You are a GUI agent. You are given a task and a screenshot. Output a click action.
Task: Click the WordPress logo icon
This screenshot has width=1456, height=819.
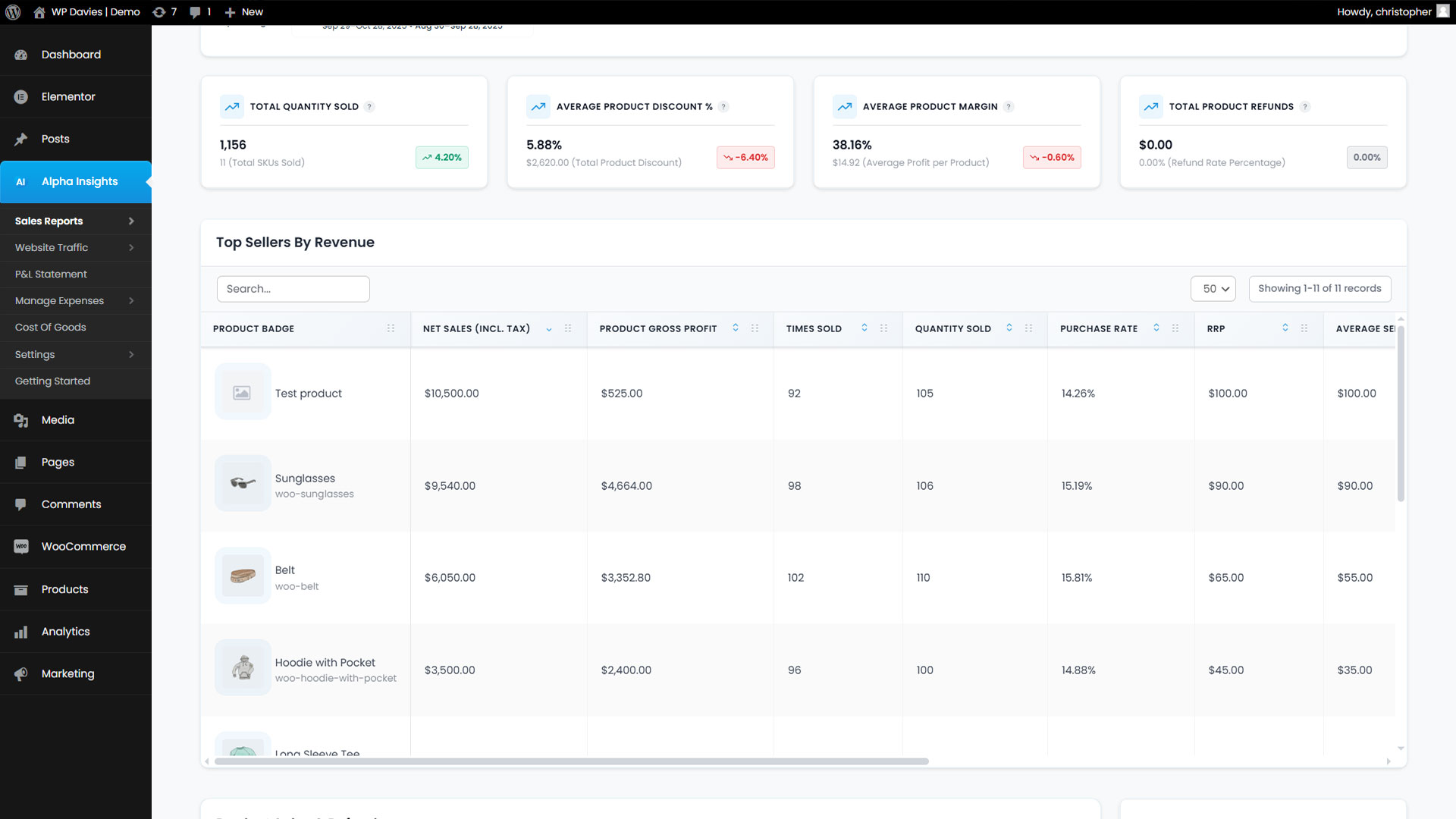click(13, 12)
